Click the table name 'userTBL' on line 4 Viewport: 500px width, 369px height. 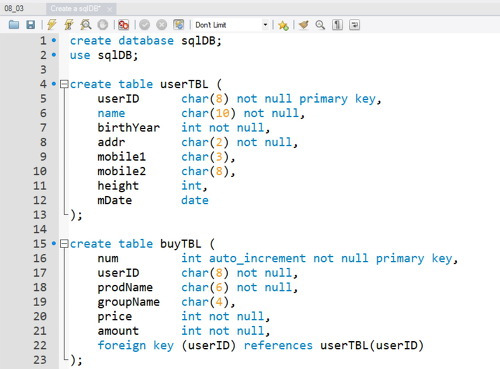(x=184, y=84)
